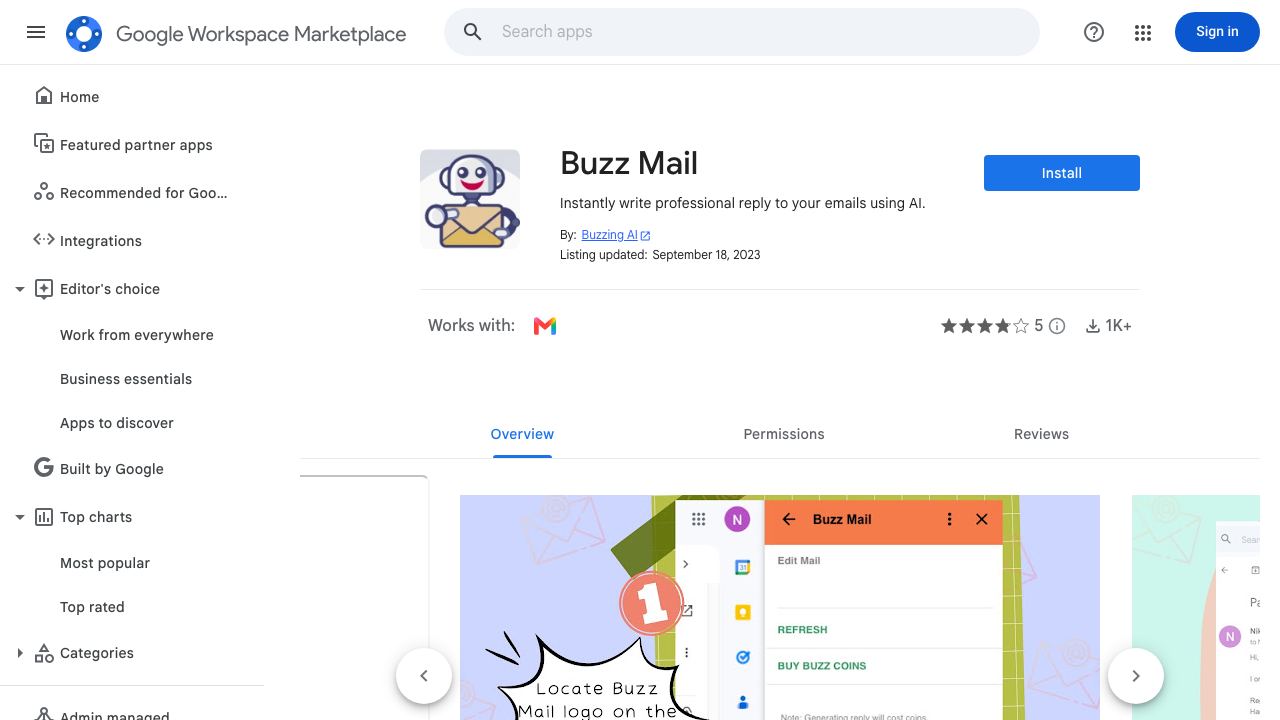Open Editor's choice label
Screen dimensions: 1280x720
(x=110, y=289)
